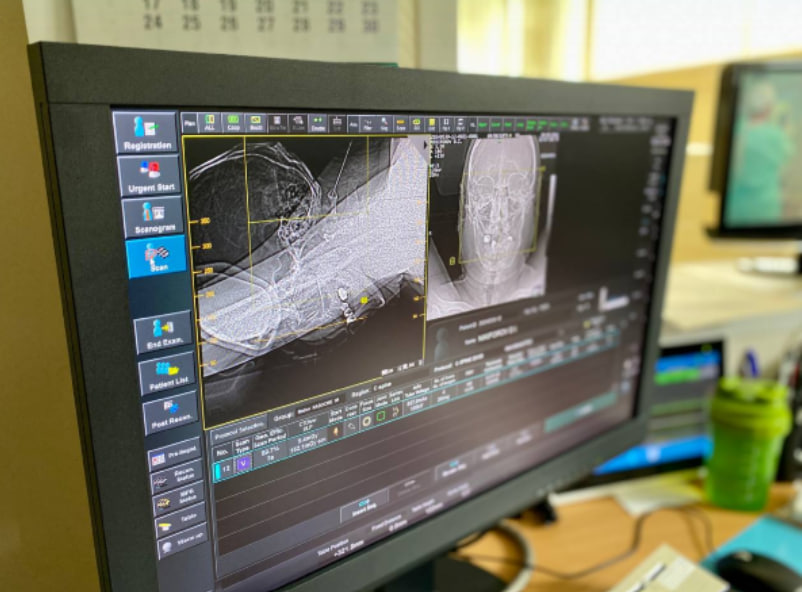Click the green square icon in protocol row

381,417
